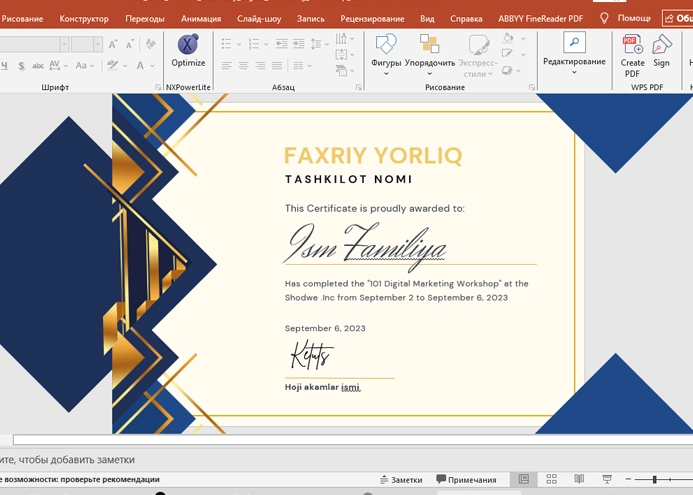
Task: Expand the bullets dropdown arrow
Action: click(x=239, y=44)
